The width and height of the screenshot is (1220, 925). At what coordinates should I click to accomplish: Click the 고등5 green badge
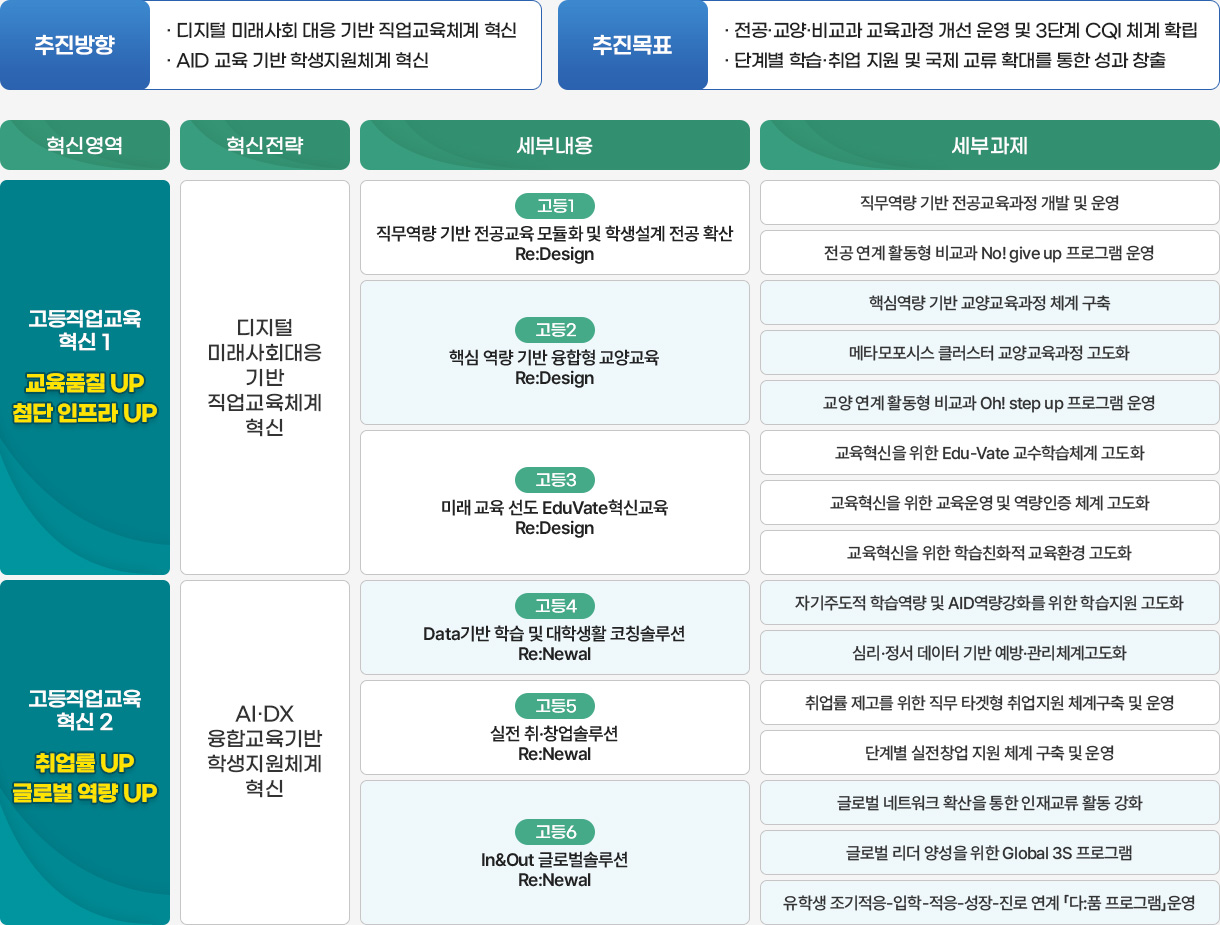pos(555,706)
